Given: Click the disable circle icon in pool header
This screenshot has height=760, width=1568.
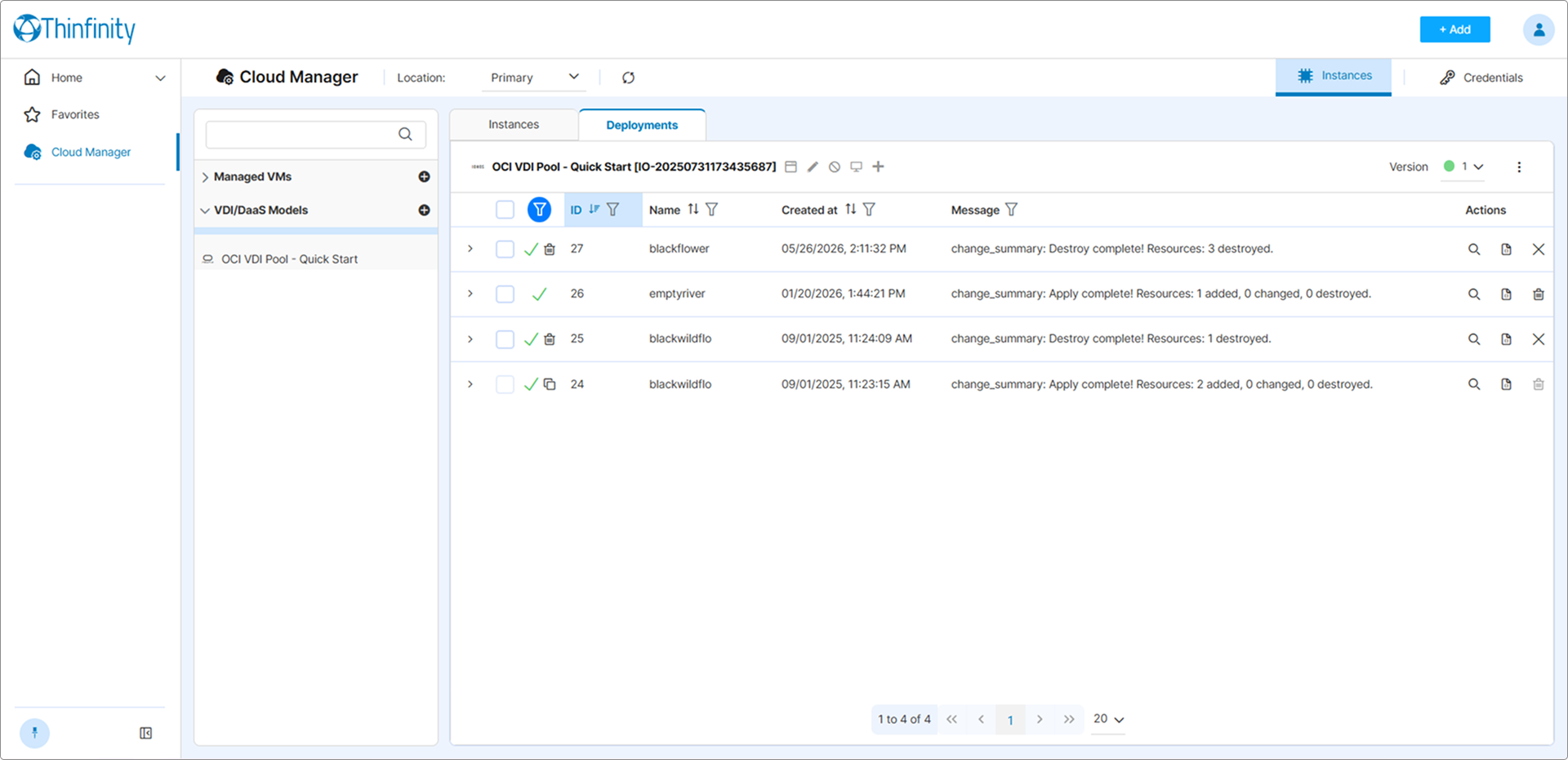Looking at the screenshot, I should tap(834, 167).
